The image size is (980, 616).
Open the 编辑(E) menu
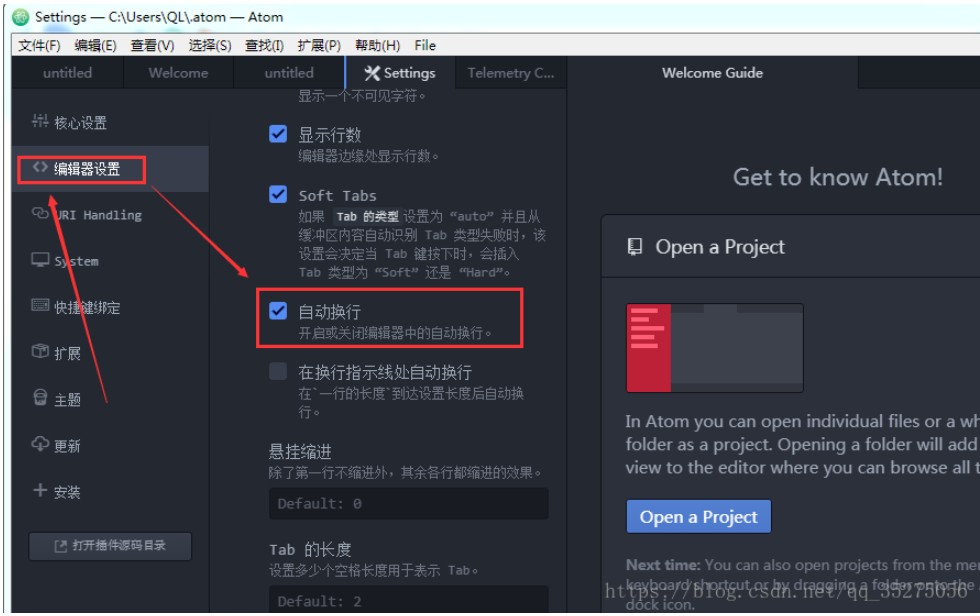[95, 45]
